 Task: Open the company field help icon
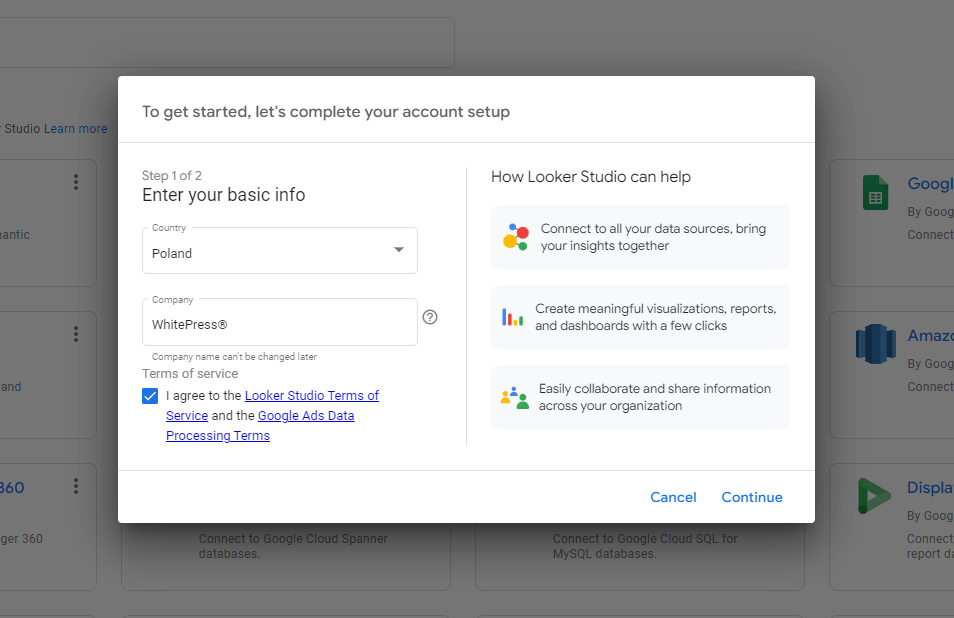(430, 317)
